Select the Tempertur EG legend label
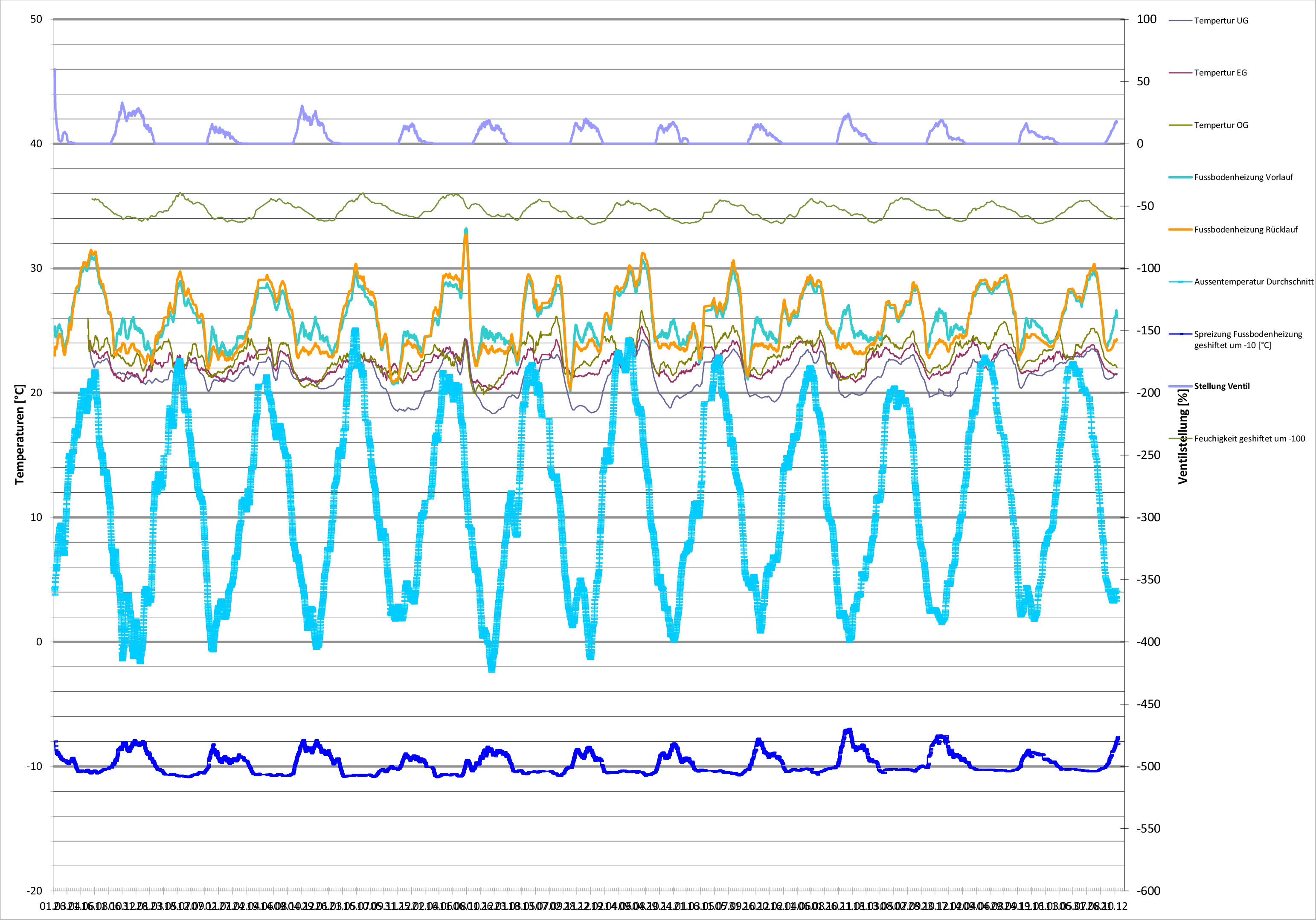This screenshot has width=1316, height=920. (1220, 73)
